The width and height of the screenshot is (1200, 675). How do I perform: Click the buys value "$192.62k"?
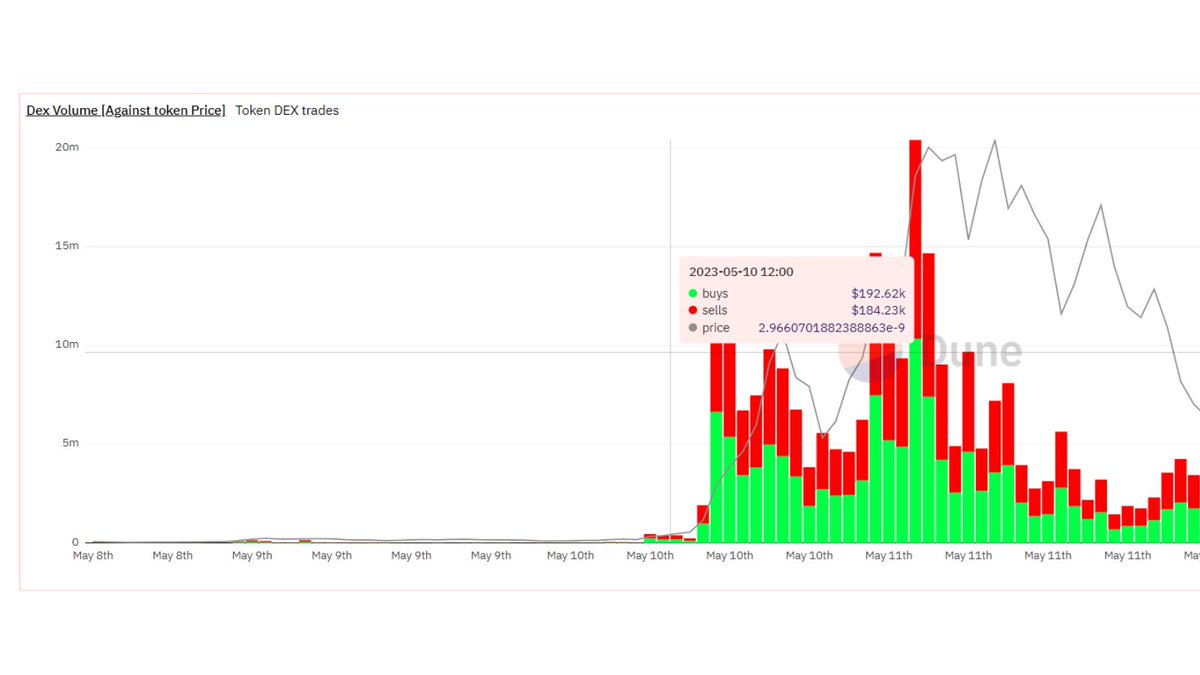coord(878,294)
